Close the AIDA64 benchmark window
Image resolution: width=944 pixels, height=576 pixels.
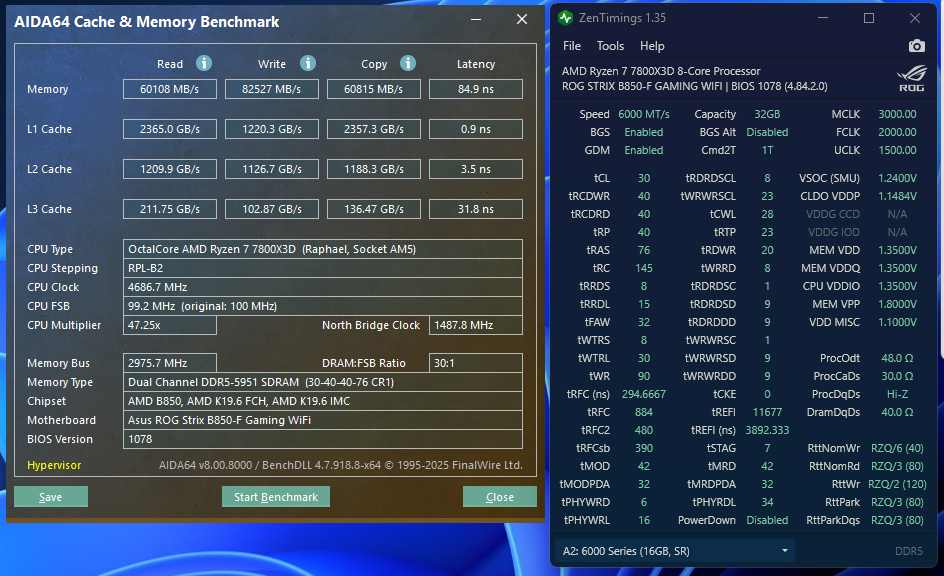click(522, 19)
